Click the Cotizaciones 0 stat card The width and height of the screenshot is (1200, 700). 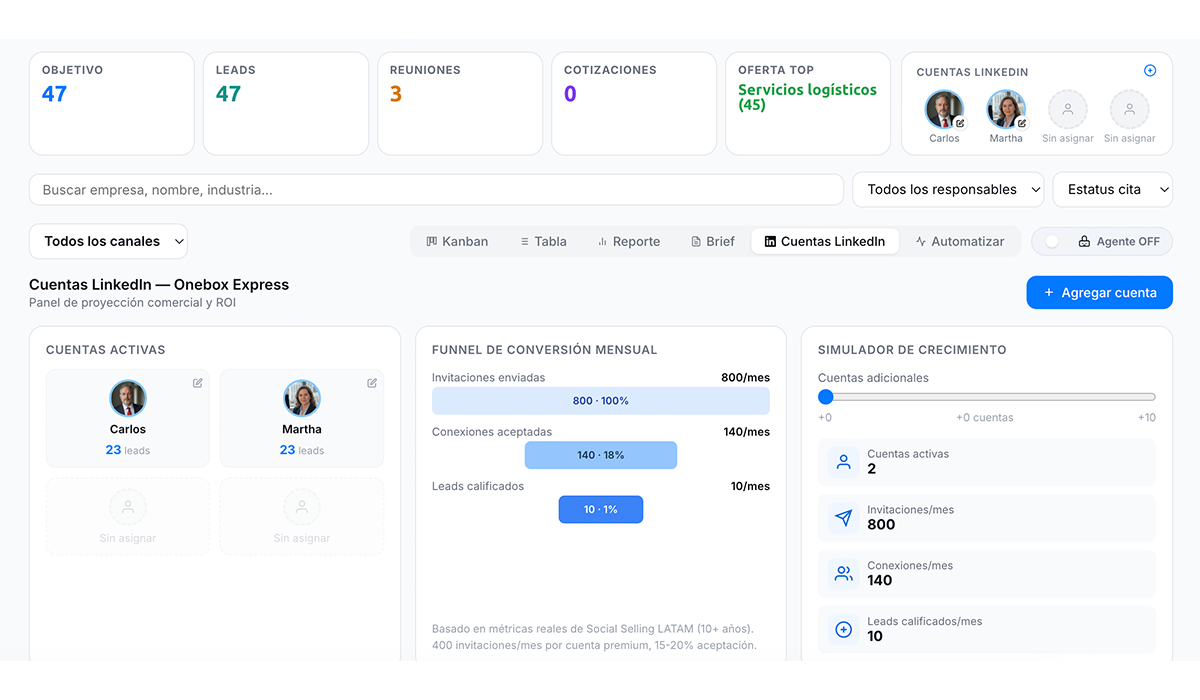click(634, 103)
